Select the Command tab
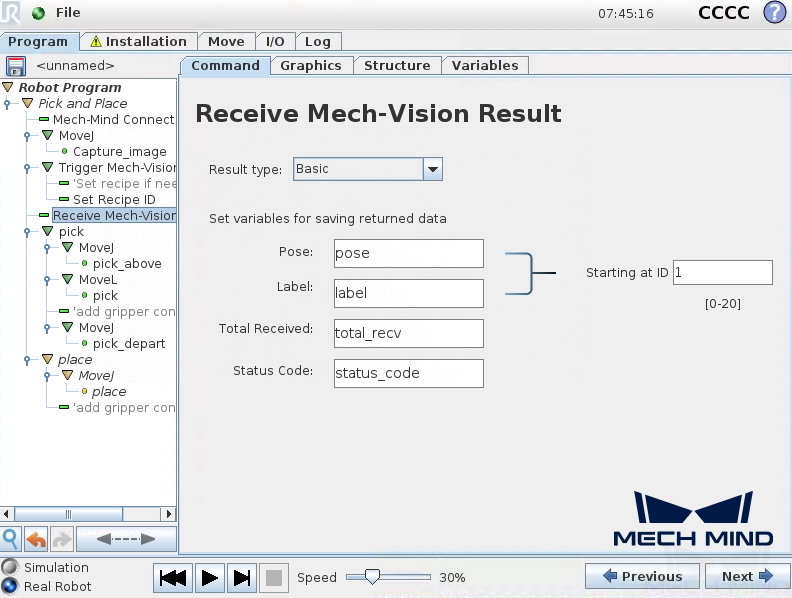The height and width of the screenshot is (598, 792). [x=225, y=66]
